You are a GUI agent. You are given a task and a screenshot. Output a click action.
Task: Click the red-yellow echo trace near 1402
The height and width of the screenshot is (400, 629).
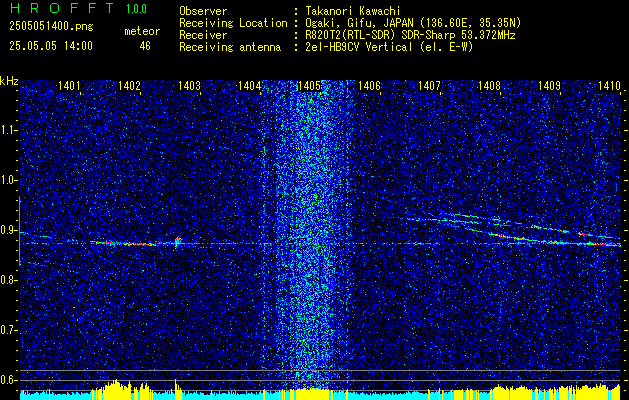click(x=122, y=243)
